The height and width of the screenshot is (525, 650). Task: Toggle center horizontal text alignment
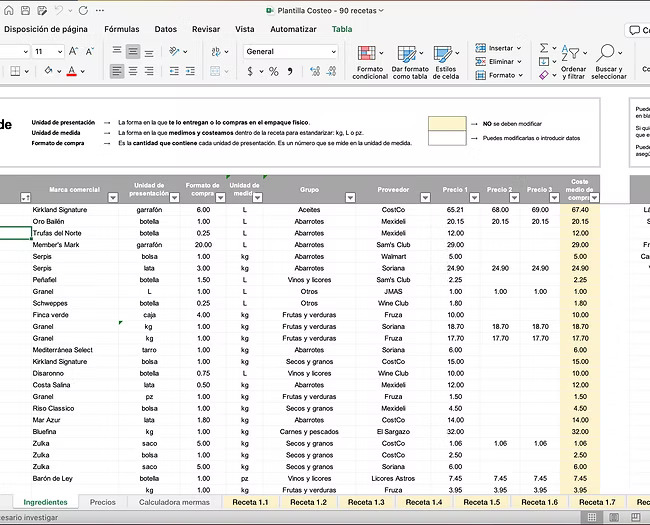coord(133,71)
